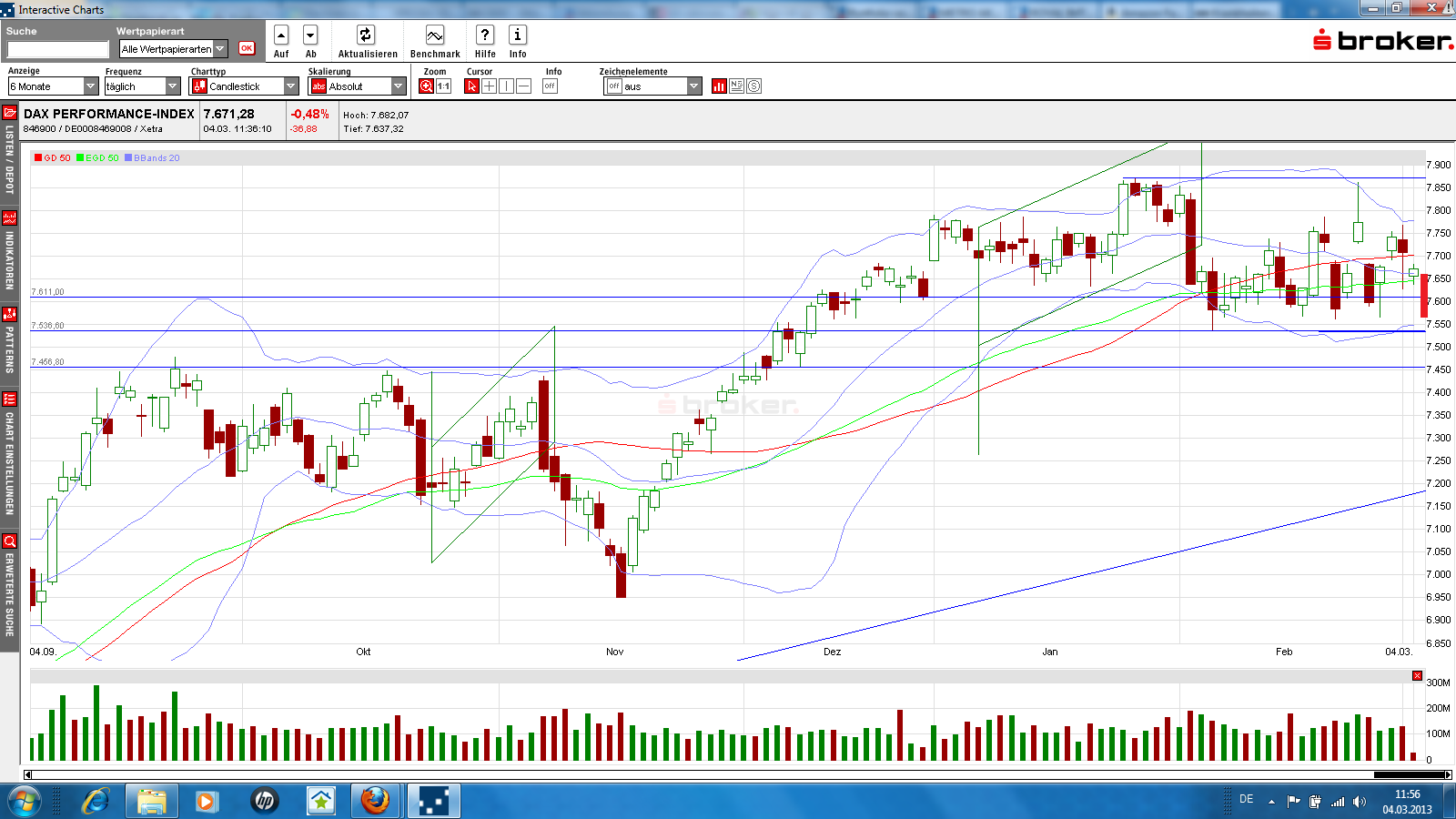Select the crosshair cursor mode
The width and height of the screenshot is (1456, 819).
pos(489,86)
